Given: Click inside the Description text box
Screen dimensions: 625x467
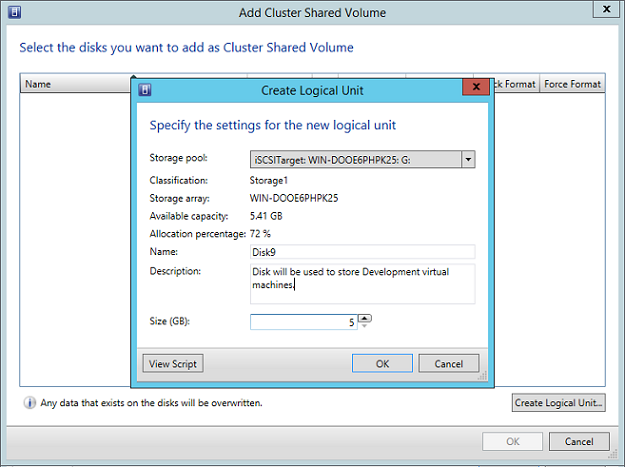Looking at the screenshot, I should [x=362, y=284].
